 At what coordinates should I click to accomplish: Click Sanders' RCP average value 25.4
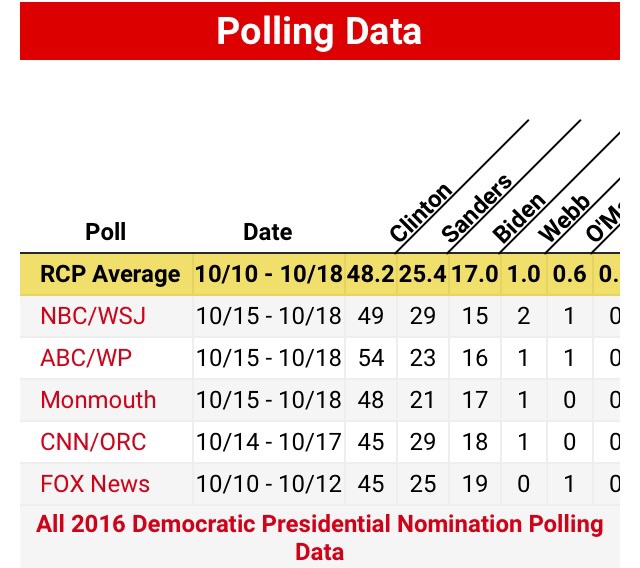click(x=423, y=274)
